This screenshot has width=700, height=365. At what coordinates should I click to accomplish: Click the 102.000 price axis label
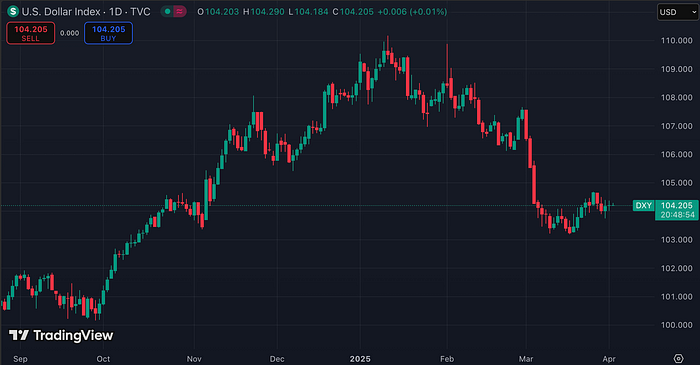click(677, 268)
